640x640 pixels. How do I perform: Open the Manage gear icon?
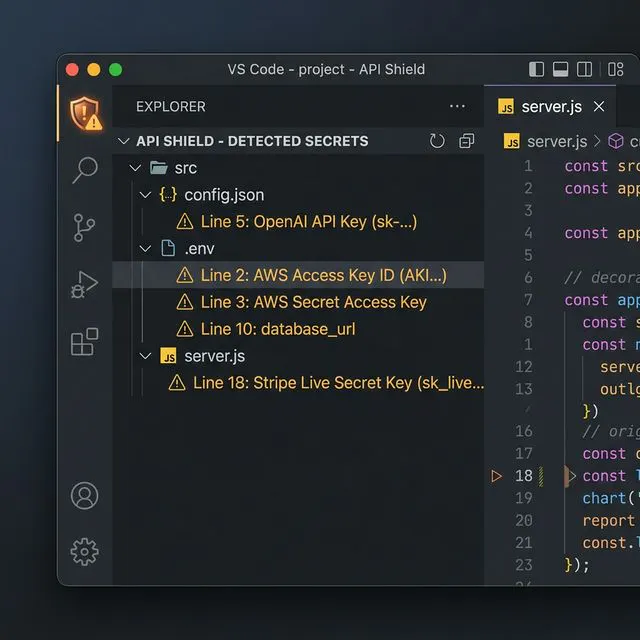tap(84, 552)
